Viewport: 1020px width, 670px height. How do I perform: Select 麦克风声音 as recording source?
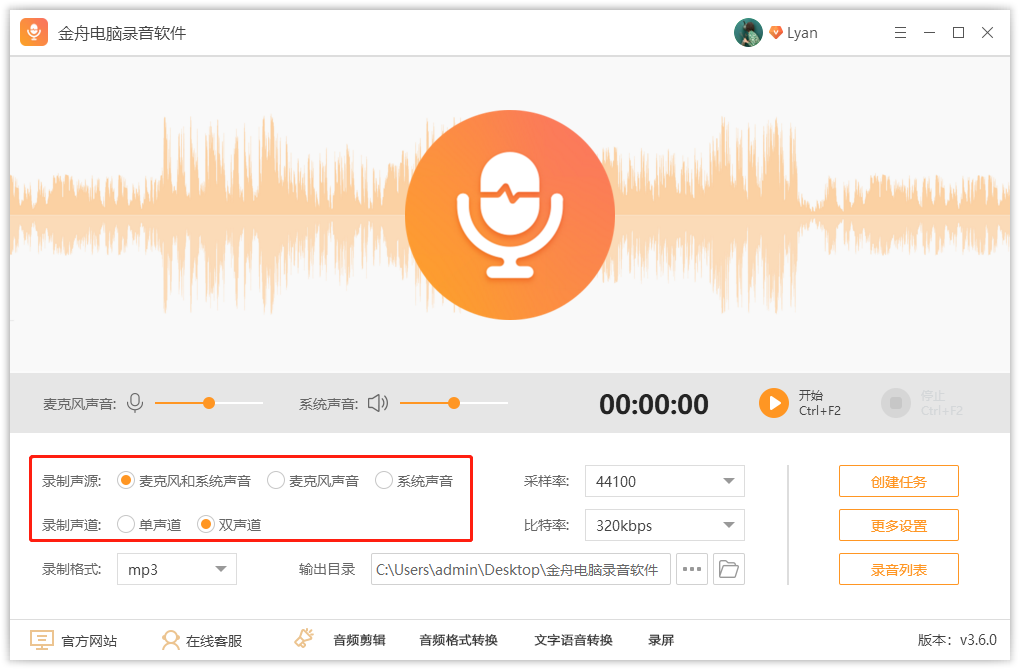276,480
